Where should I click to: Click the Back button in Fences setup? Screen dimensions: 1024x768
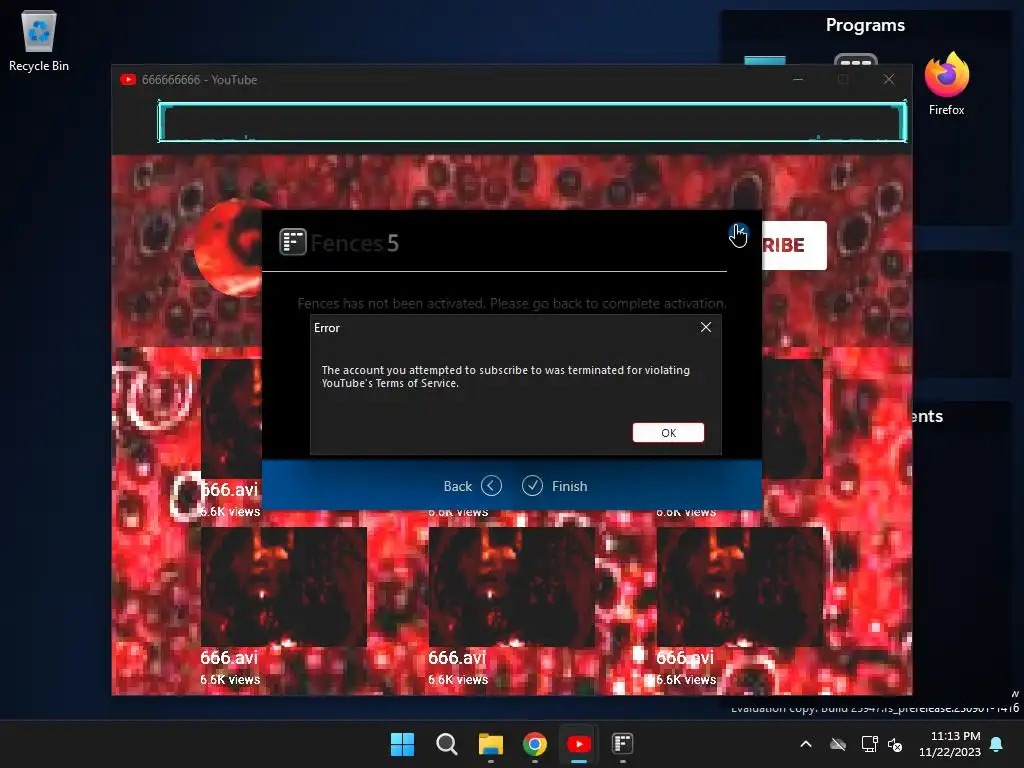[472, 486]
